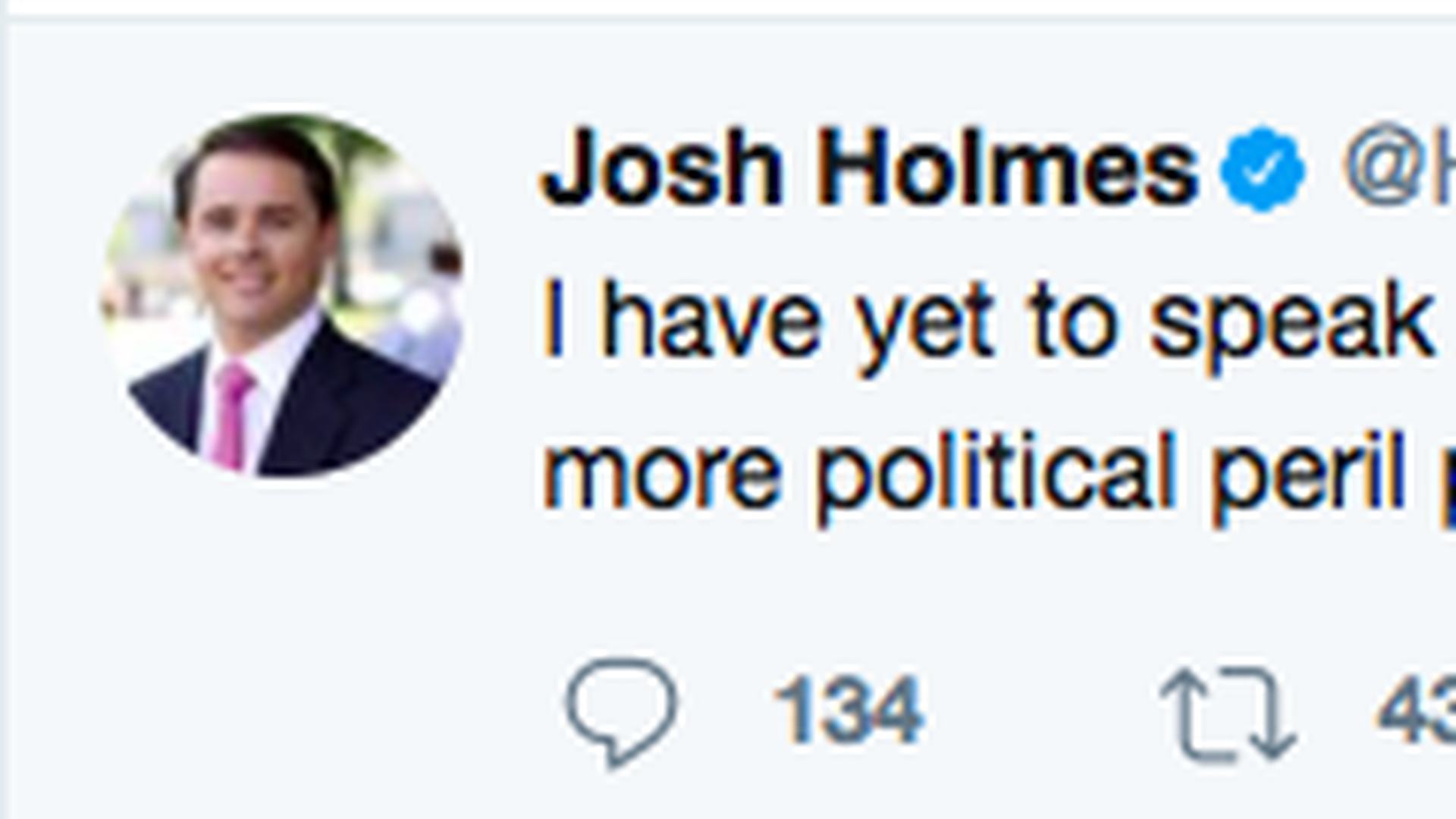Click the pink tie in the avatar

pyautogui.click(x=231, y=416)
